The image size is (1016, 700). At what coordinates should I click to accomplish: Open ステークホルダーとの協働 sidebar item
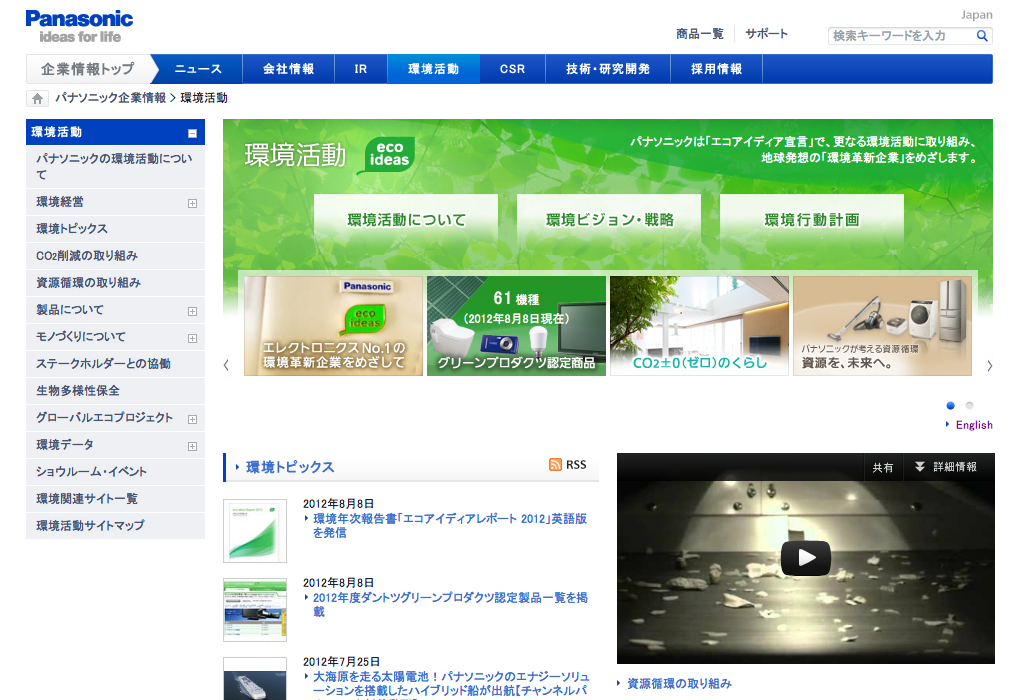[115, 364]
